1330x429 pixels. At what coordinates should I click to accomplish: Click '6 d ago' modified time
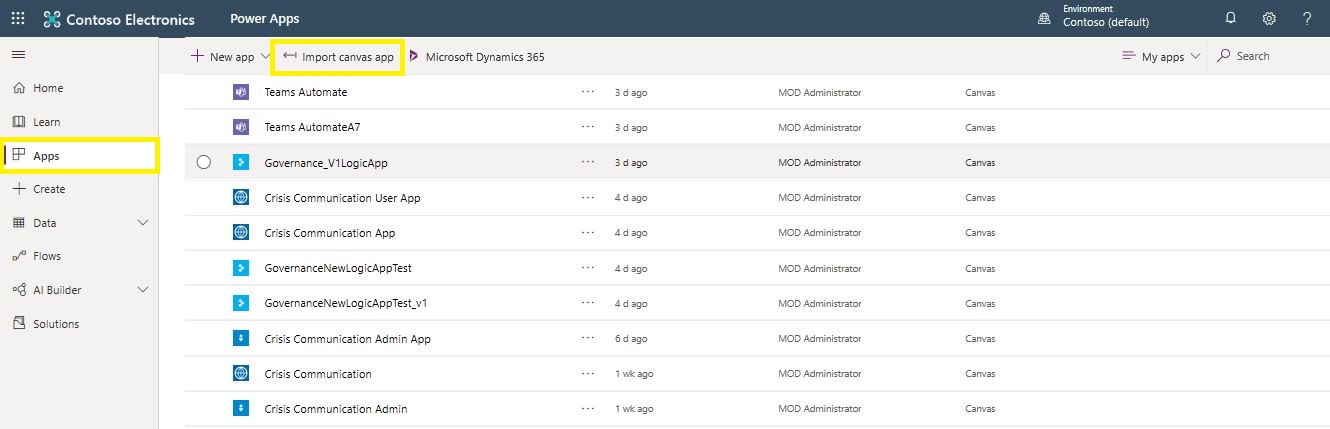click(631, 339)
